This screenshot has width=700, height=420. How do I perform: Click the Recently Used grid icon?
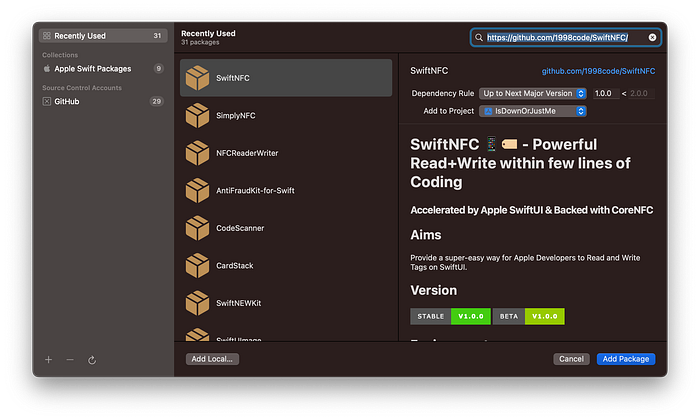pos(47,36)
